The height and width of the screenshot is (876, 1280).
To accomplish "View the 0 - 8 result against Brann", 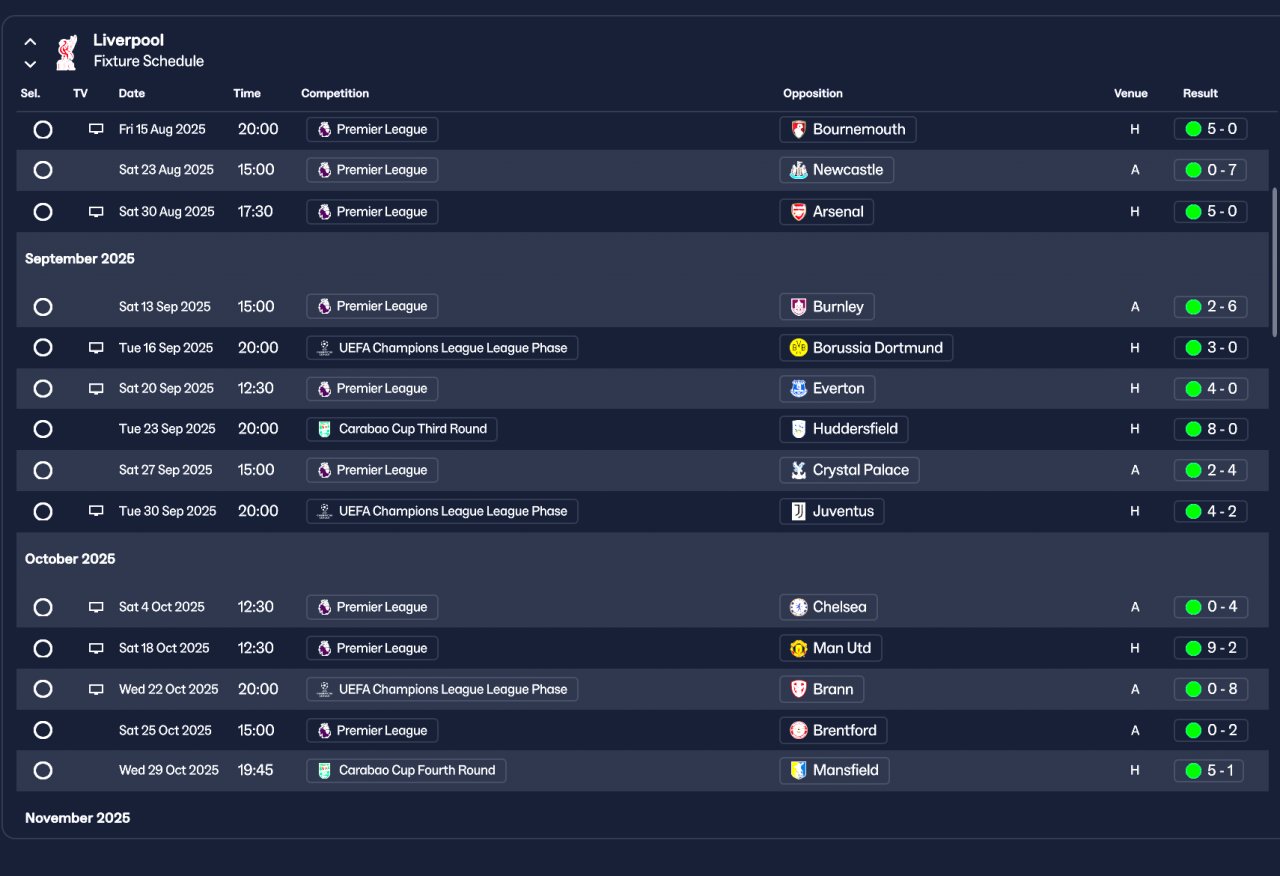I will (1211, 689).
